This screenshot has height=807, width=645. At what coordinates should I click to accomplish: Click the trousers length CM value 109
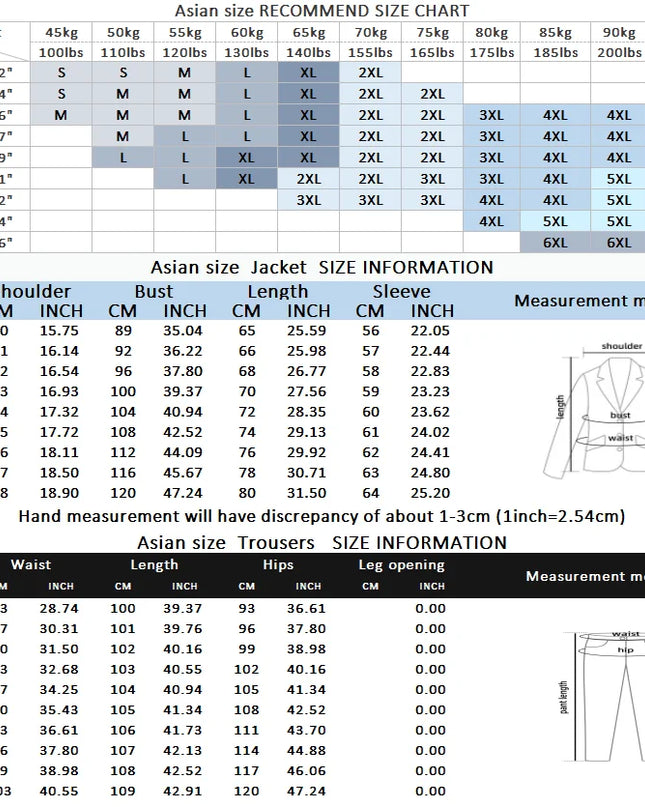pyautogui.click(x=123, y=791)
